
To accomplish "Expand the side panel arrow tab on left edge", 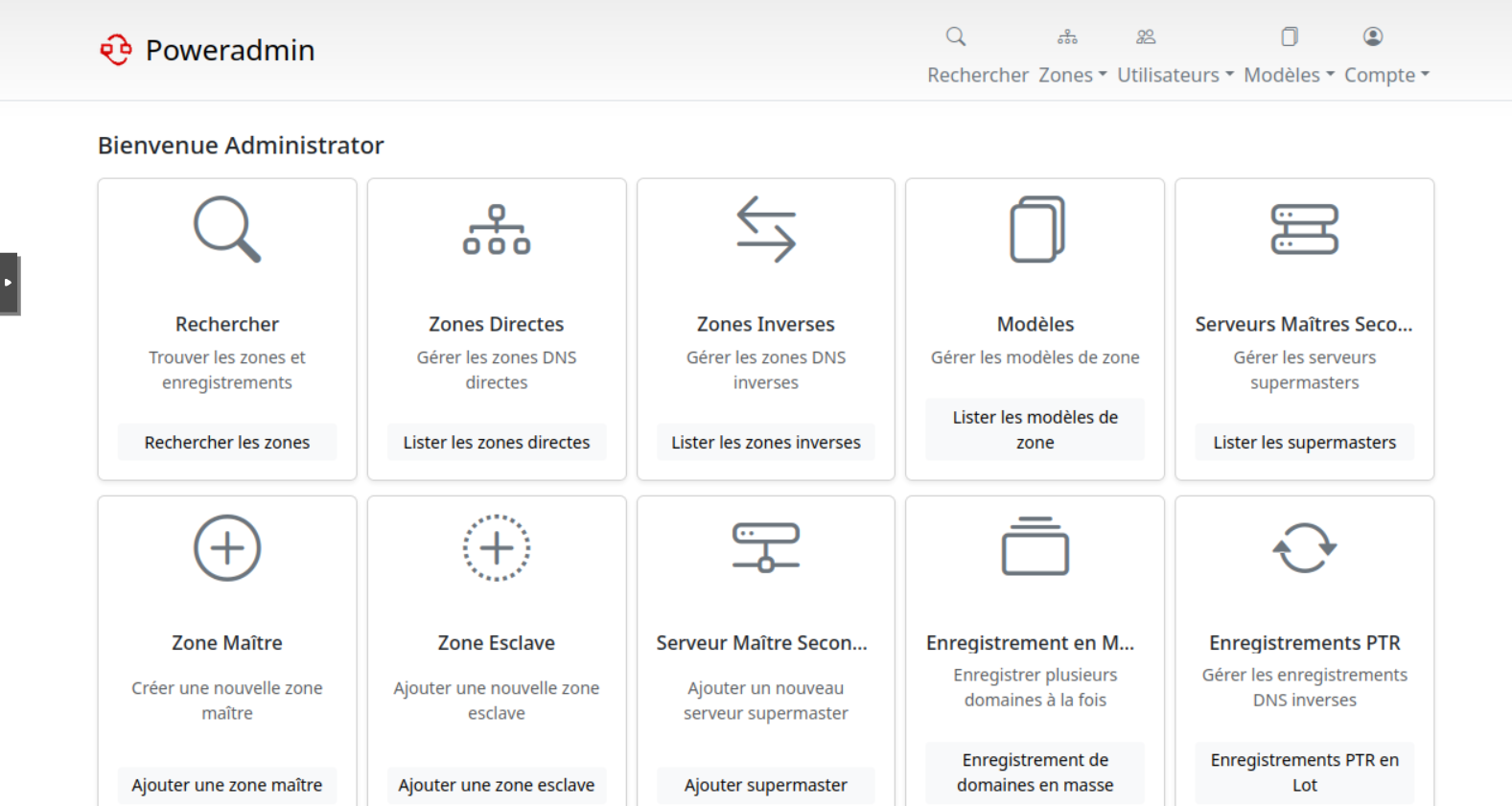I will point(9,283).
